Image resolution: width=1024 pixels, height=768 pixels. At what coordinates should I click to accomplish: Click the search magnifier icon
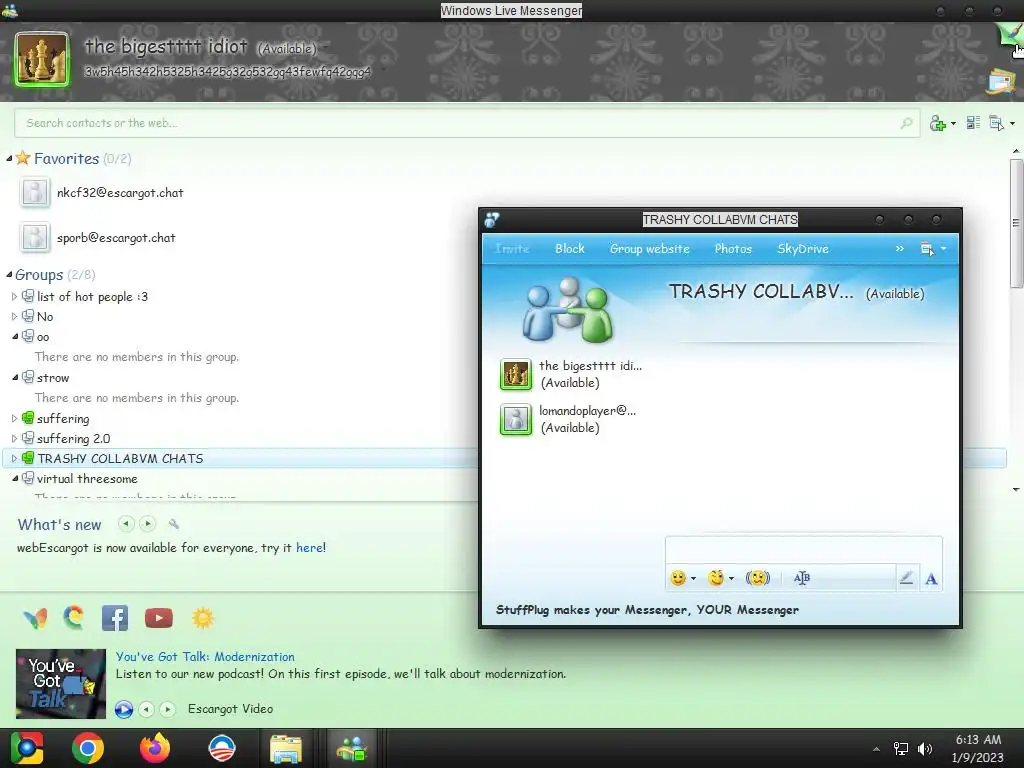(x=906, y=123)
